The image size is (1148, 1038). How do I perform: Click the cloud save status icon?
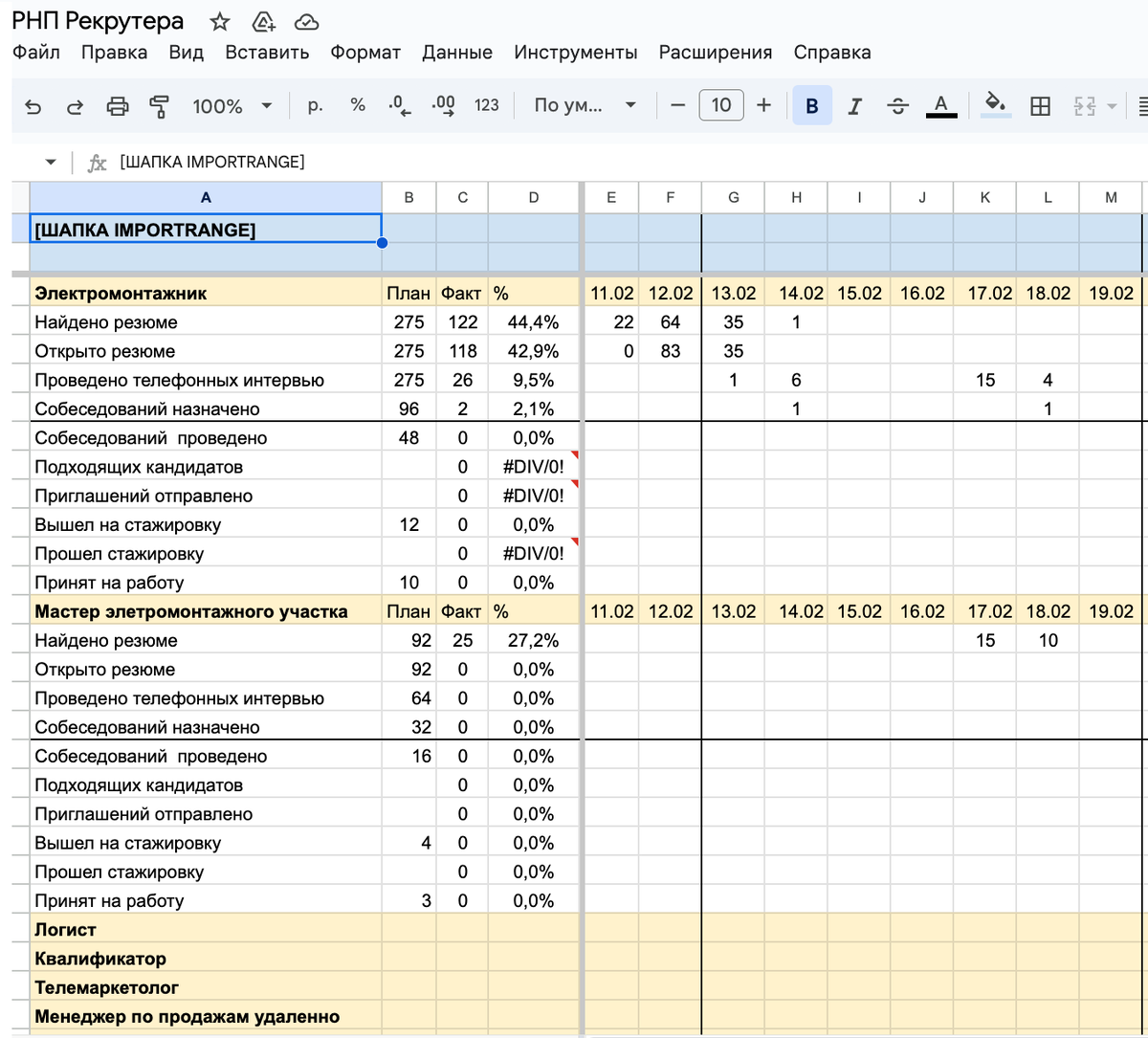pyautogui.click(x=306, y=22)
